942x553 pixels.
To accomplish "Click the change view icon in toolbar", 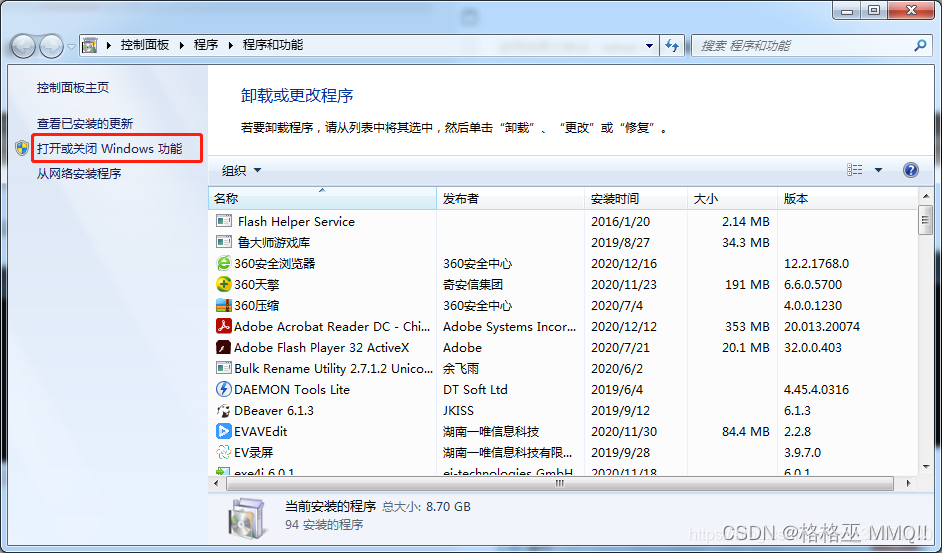I will point(855,170).
